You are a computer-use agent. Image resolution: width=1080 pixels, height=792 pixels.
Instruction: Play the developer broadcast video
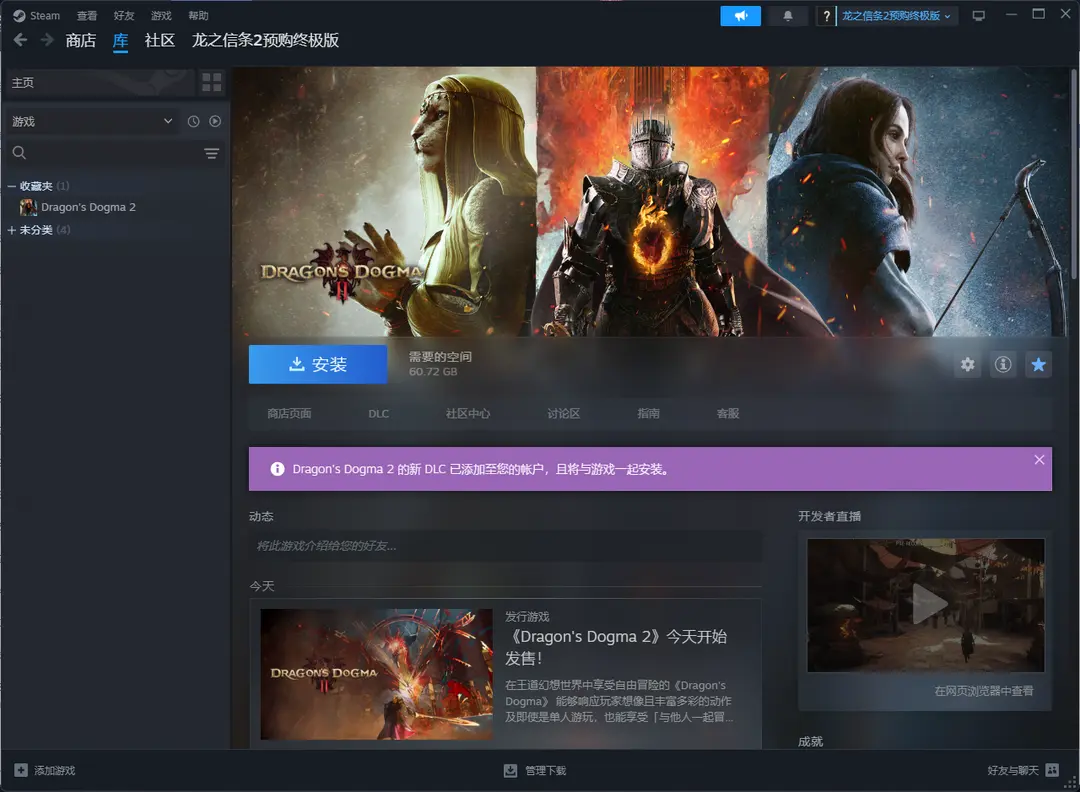click(926, 605)
